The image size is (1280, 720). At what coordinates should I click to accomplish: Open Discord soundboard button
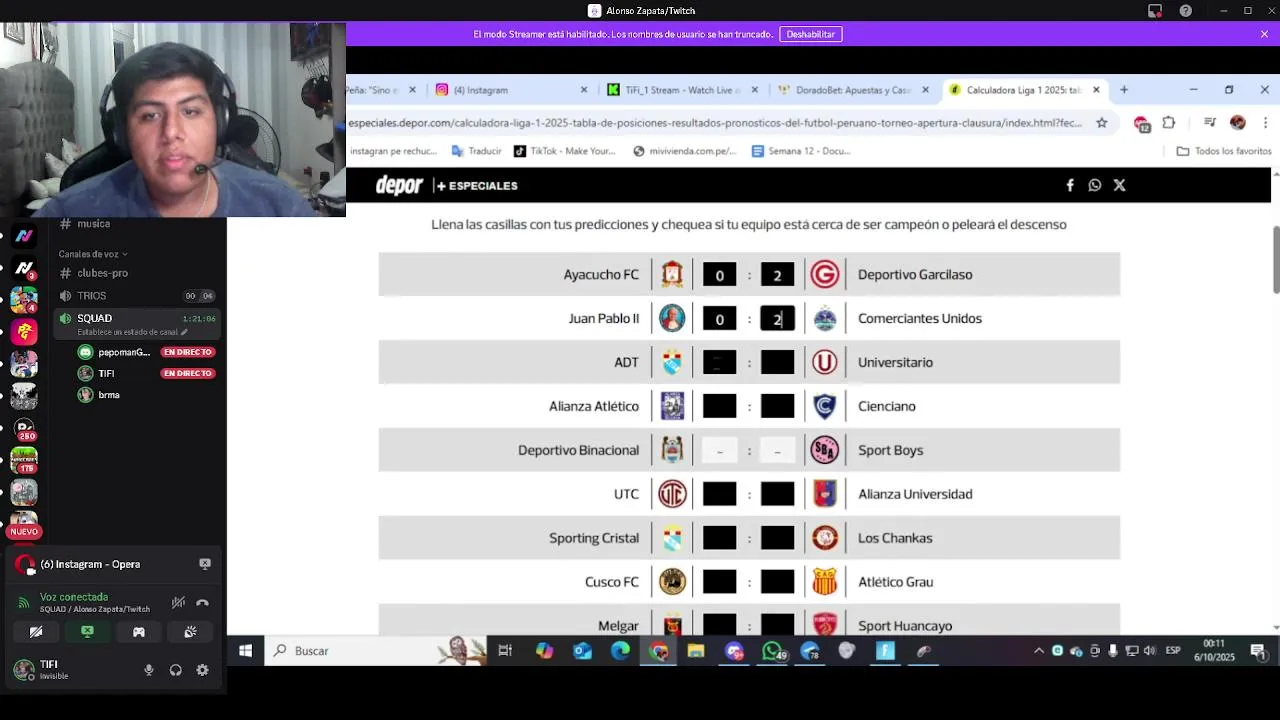(190, 632)
